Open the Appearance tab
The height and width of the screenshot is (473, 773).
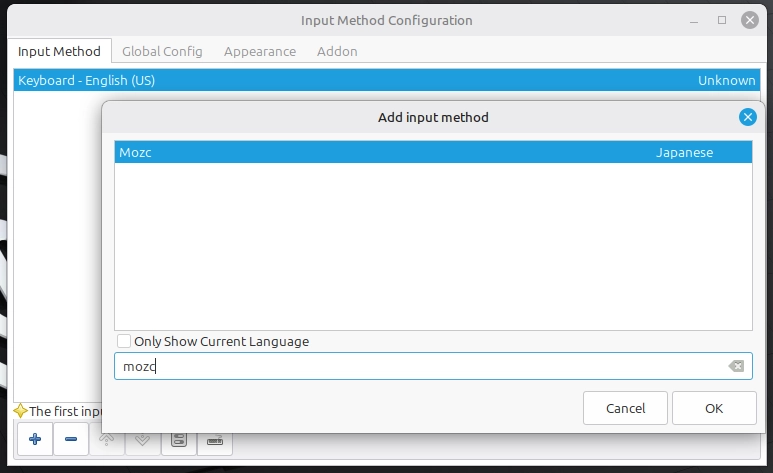tap(260, 51)
